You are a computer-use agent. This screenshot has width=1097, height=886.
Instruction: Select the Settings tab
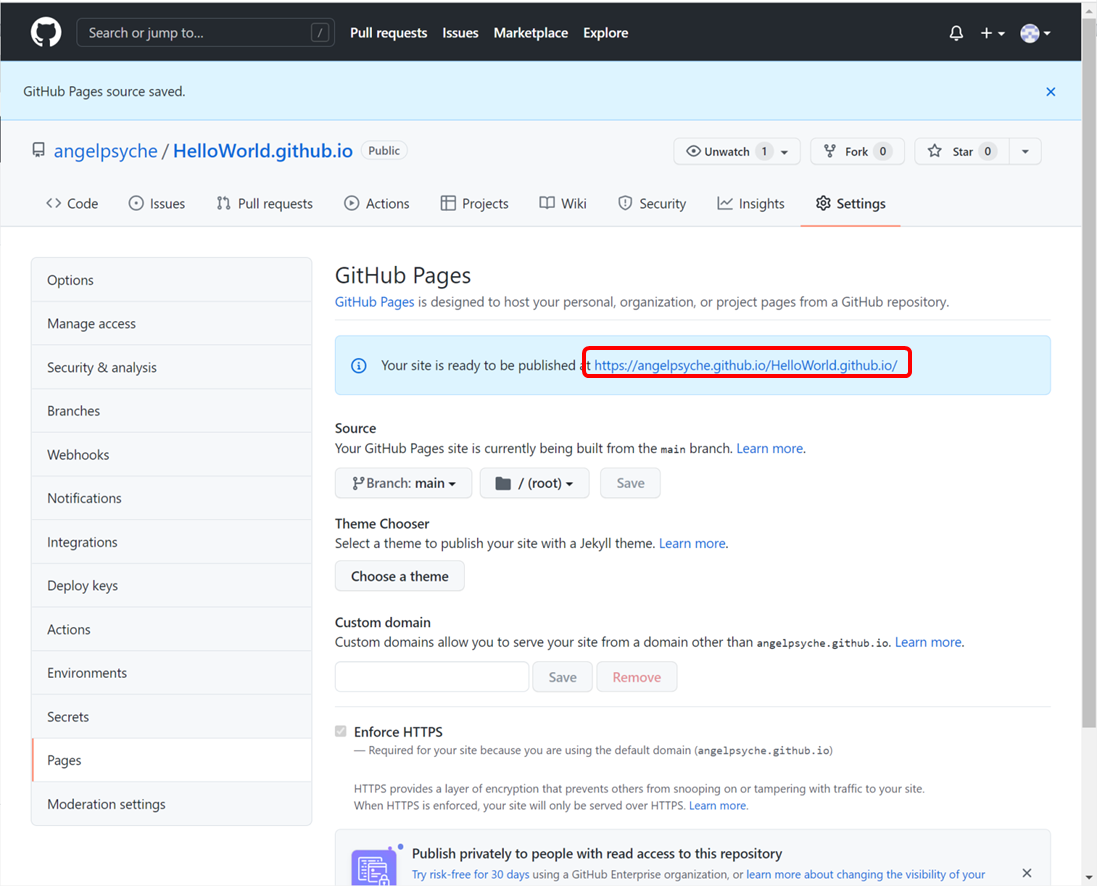pos(851,204)
